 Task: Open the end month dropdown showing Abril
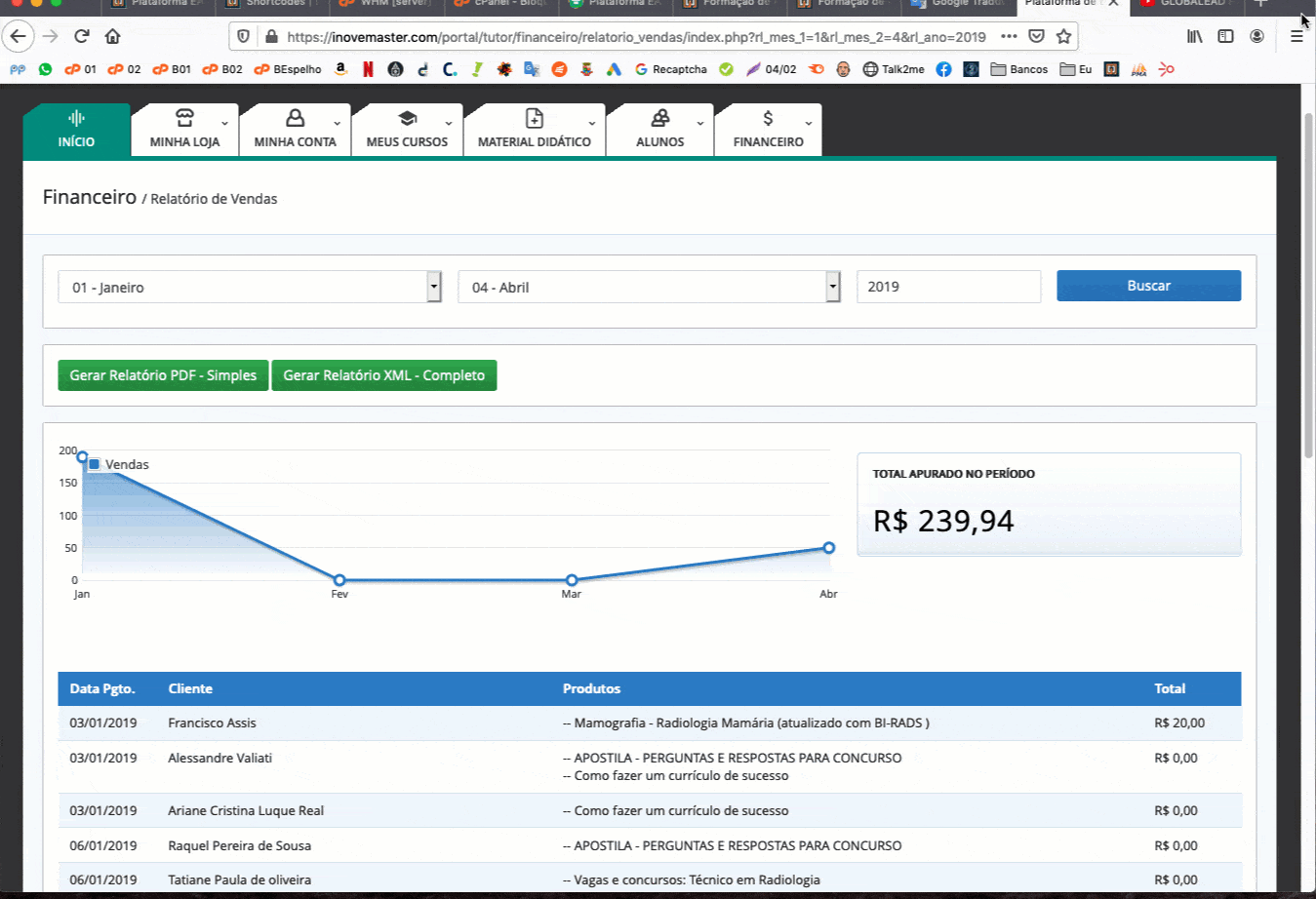649,287
